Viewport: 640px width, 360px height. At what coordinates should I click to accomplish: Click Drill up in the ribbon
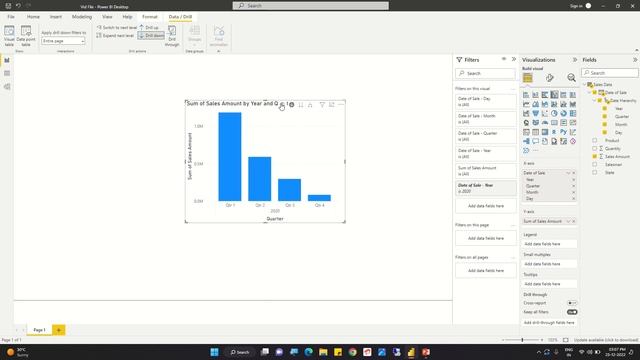coord(149,27)
